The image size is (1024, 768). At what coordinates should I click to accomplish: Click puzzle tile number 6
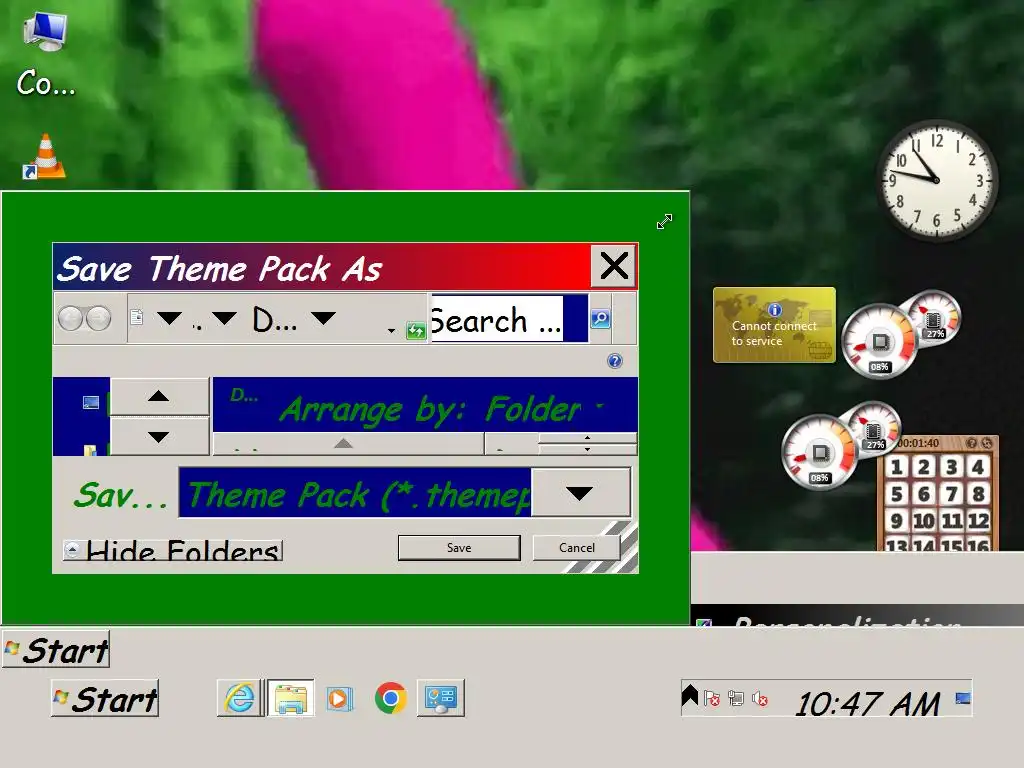tap(923, 494)
